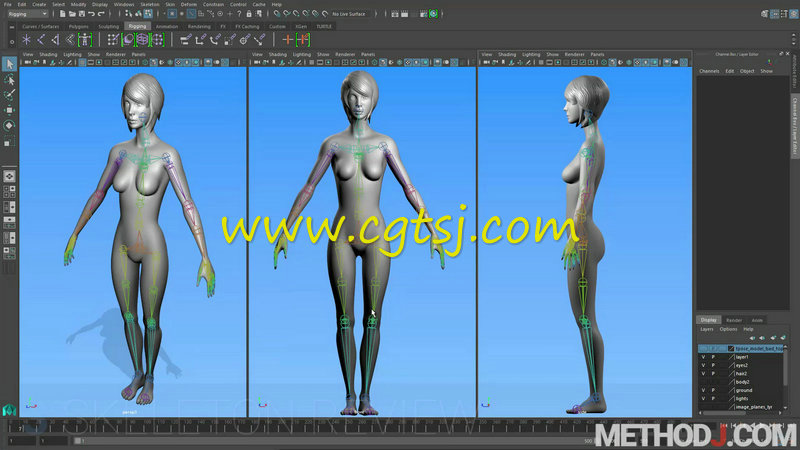Viewport: 800px width, 450px height.
Task: Click the Undo arrow icon
Action: [91, 14]
